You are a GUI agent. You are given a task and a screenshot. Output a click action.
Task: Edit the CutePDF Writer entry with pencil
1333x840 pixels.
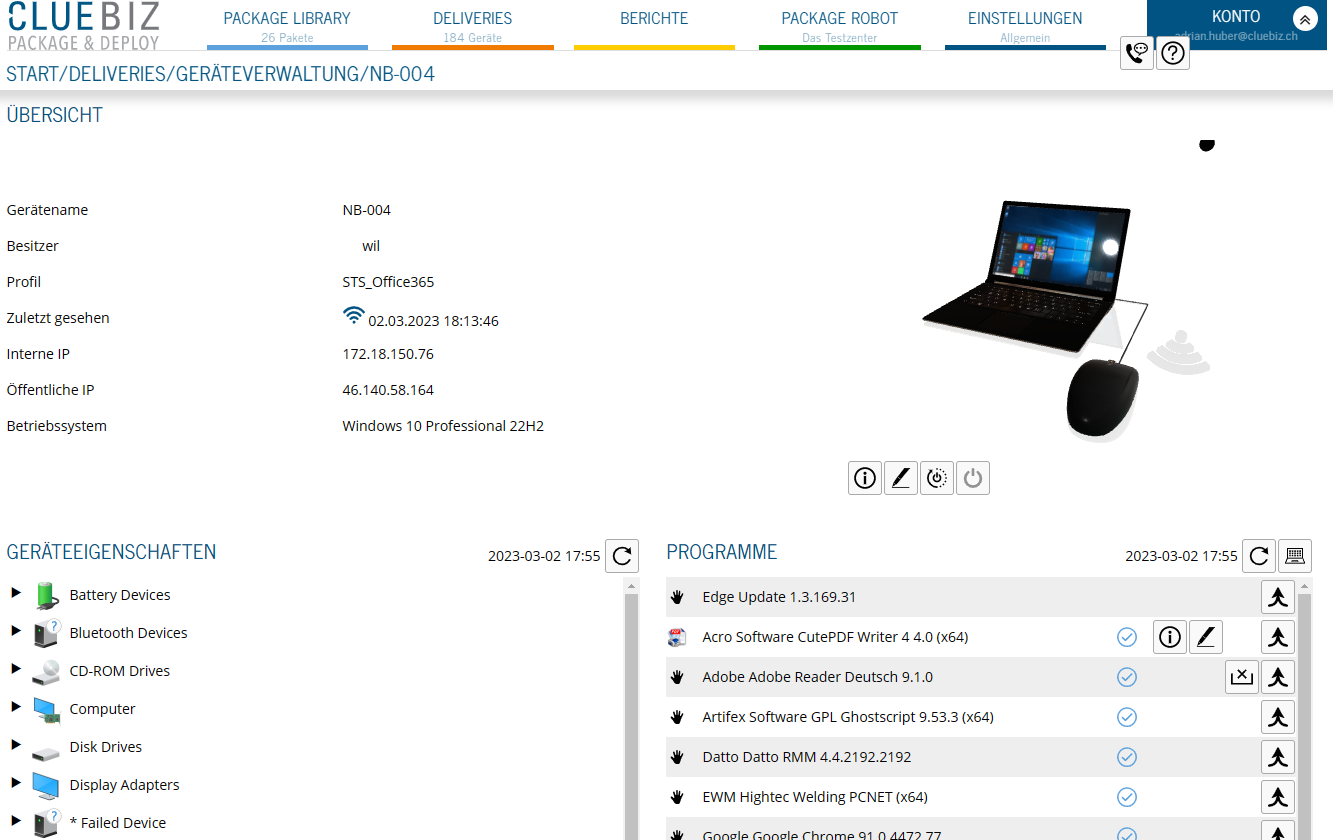coord(1206,637)
